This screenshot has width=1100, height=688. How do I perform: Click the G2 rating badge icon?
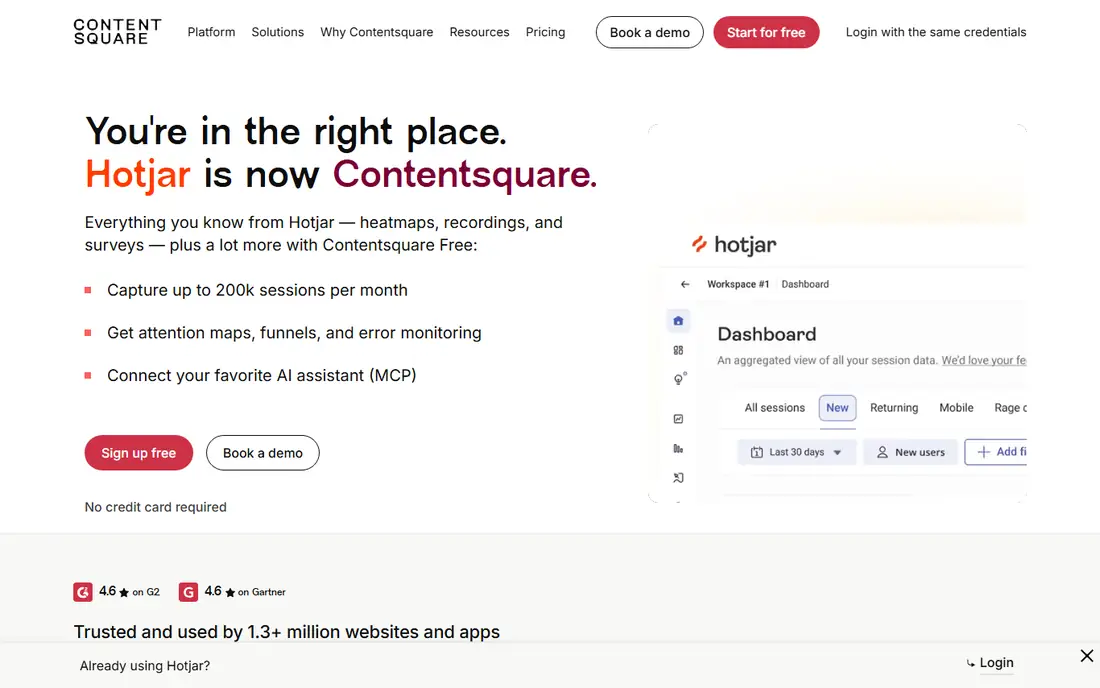pos(83,593)
